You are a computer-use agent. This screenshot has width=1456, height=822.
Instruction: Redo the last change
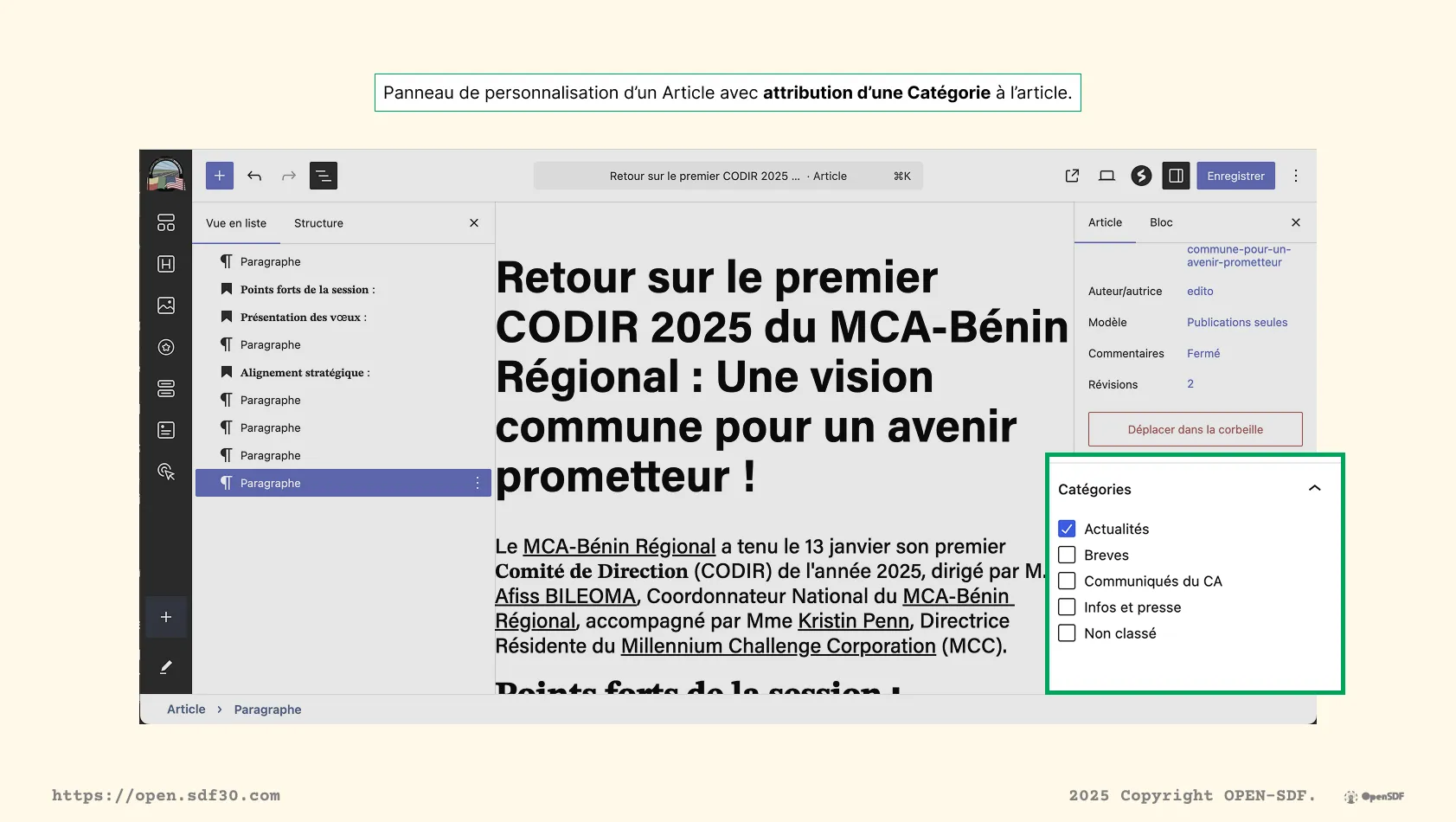[288, 176]
